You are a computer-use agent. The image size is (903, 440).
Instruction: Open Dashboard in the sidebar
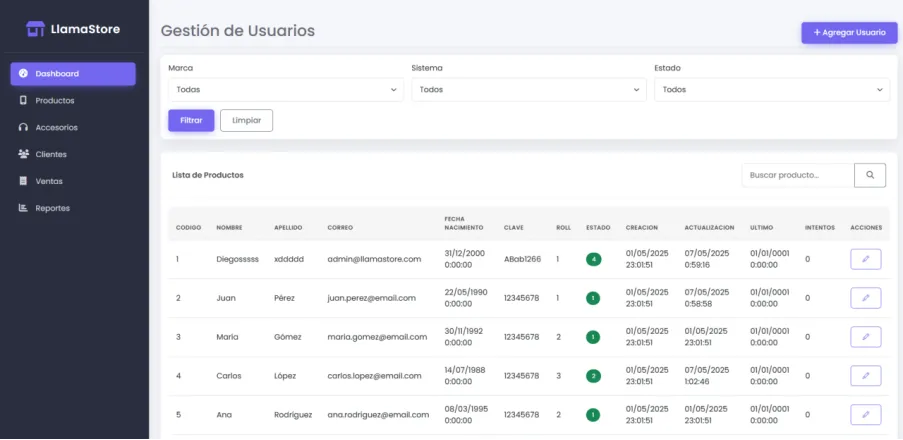point(73,74)
